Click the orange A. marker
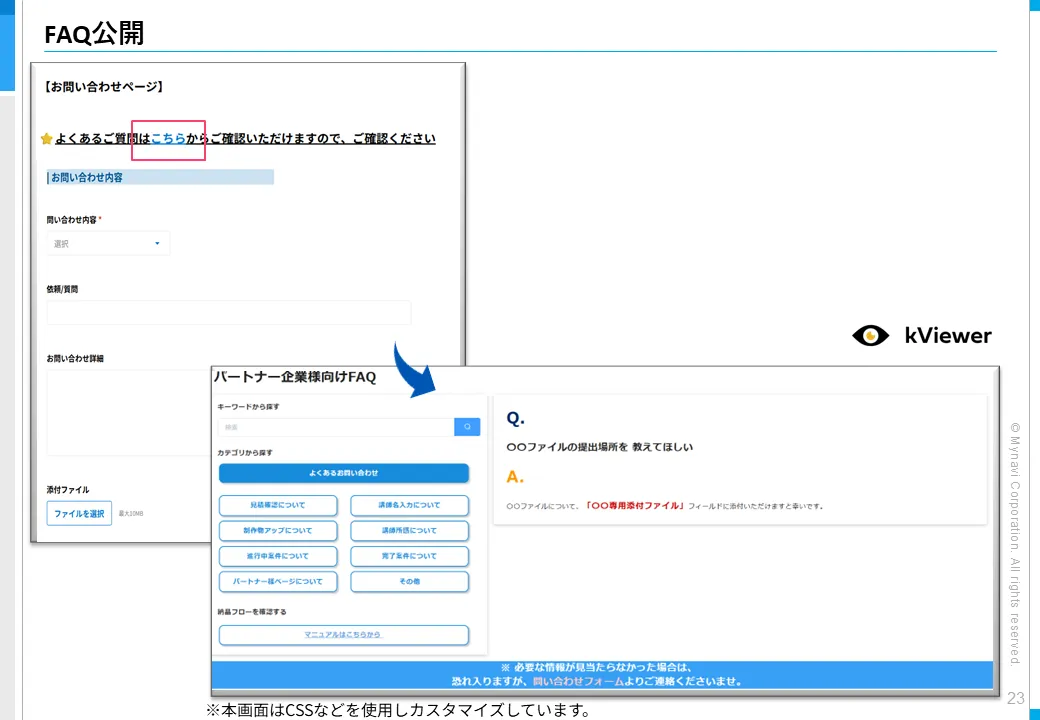Image resolution: width=1040 pixels, height=720 pixels. 515,477
